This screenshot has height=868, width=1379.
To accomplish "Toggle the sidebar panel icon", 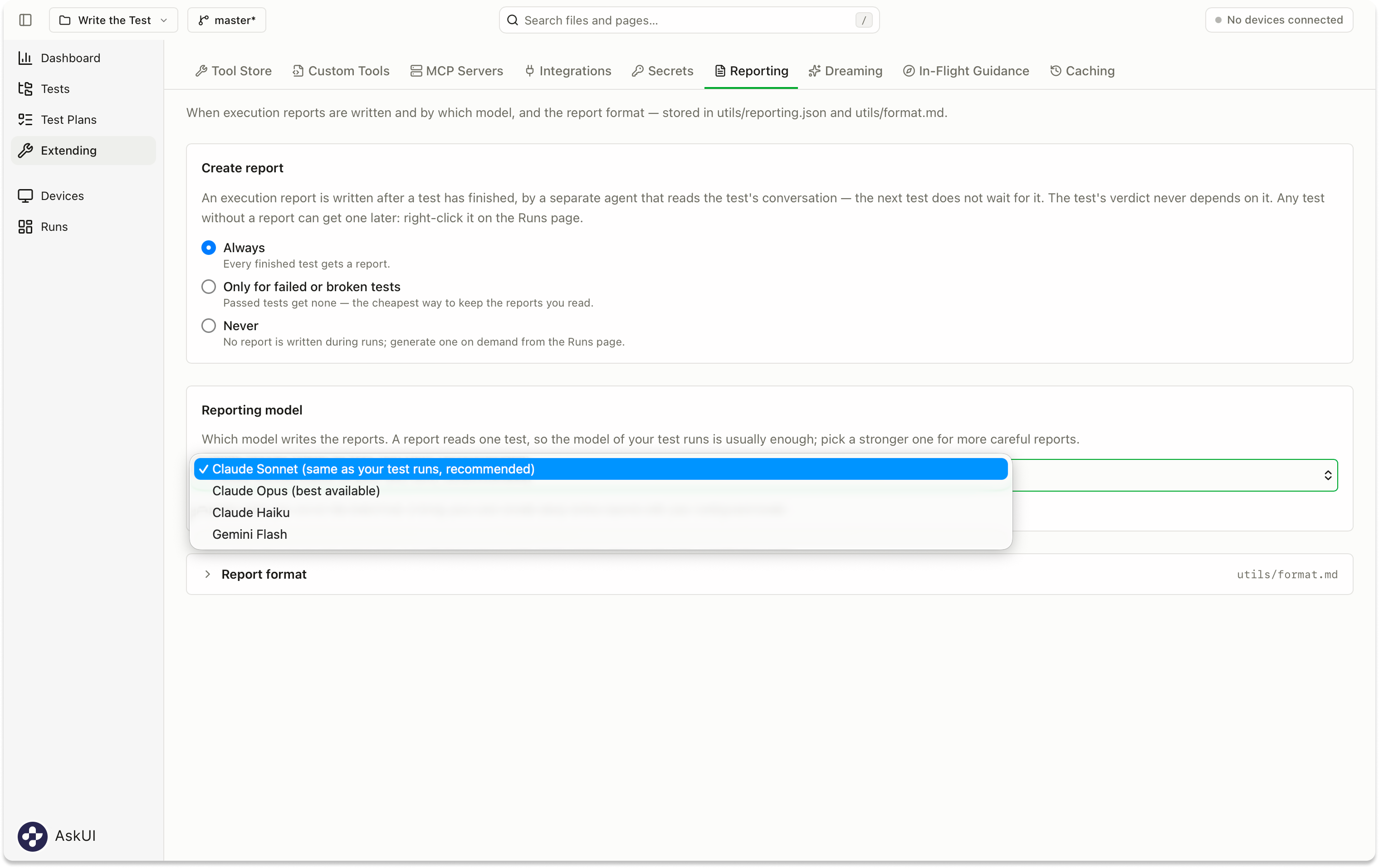I will tap(25, 20).
